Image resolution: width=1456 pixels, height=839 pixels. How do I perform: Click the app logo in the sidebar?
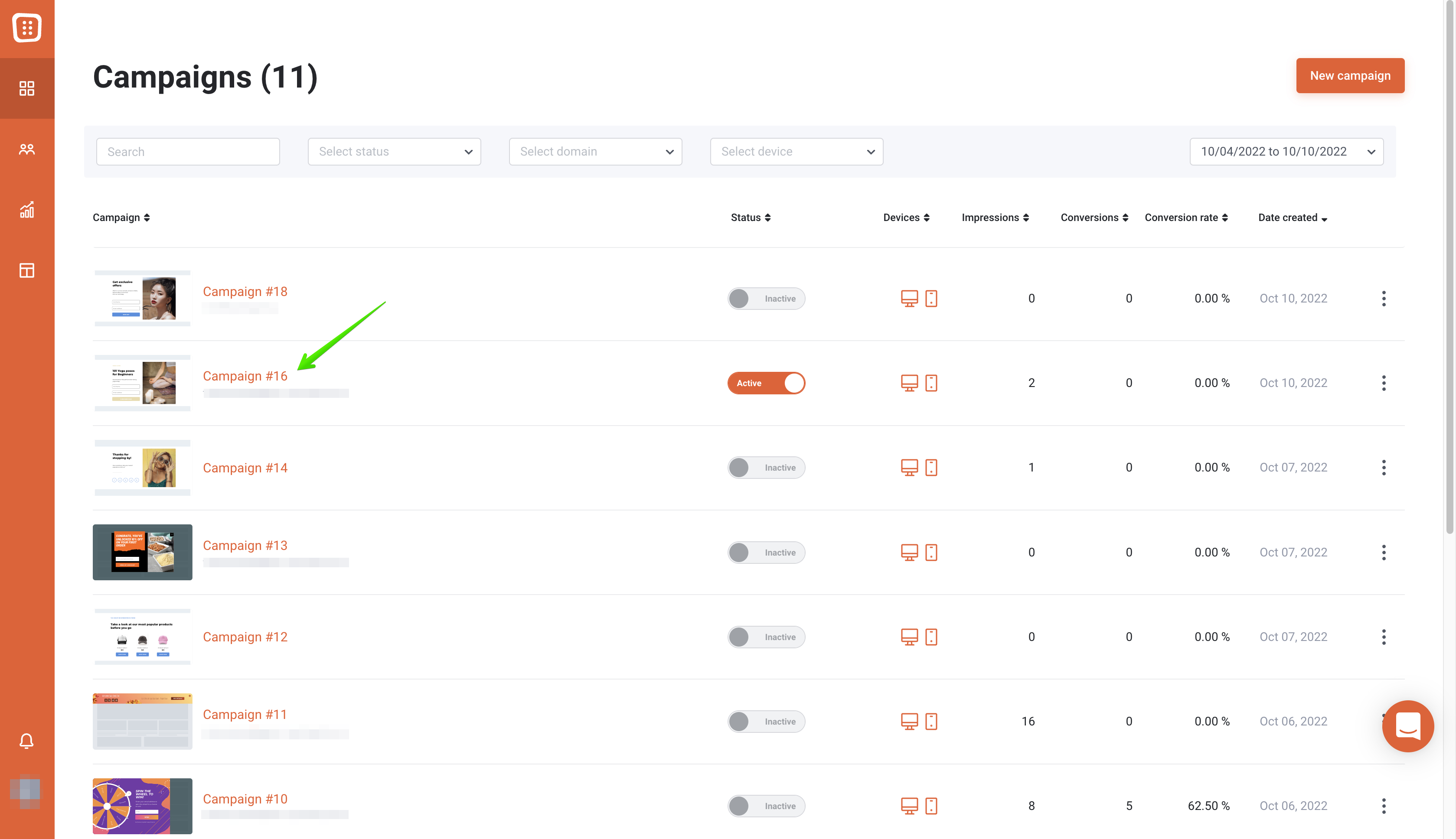(x=27, y=28)
